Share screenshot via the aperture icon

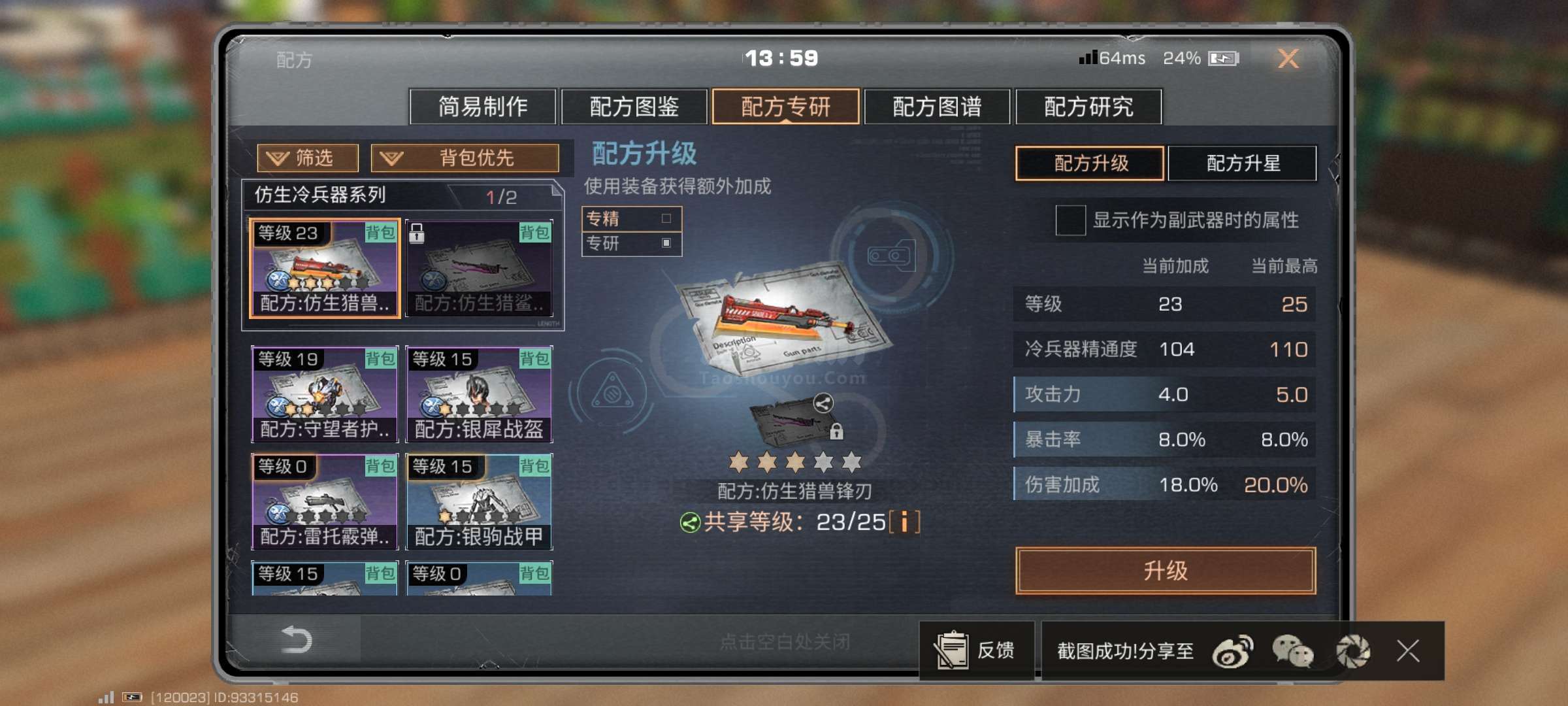tap(1352, 651)
